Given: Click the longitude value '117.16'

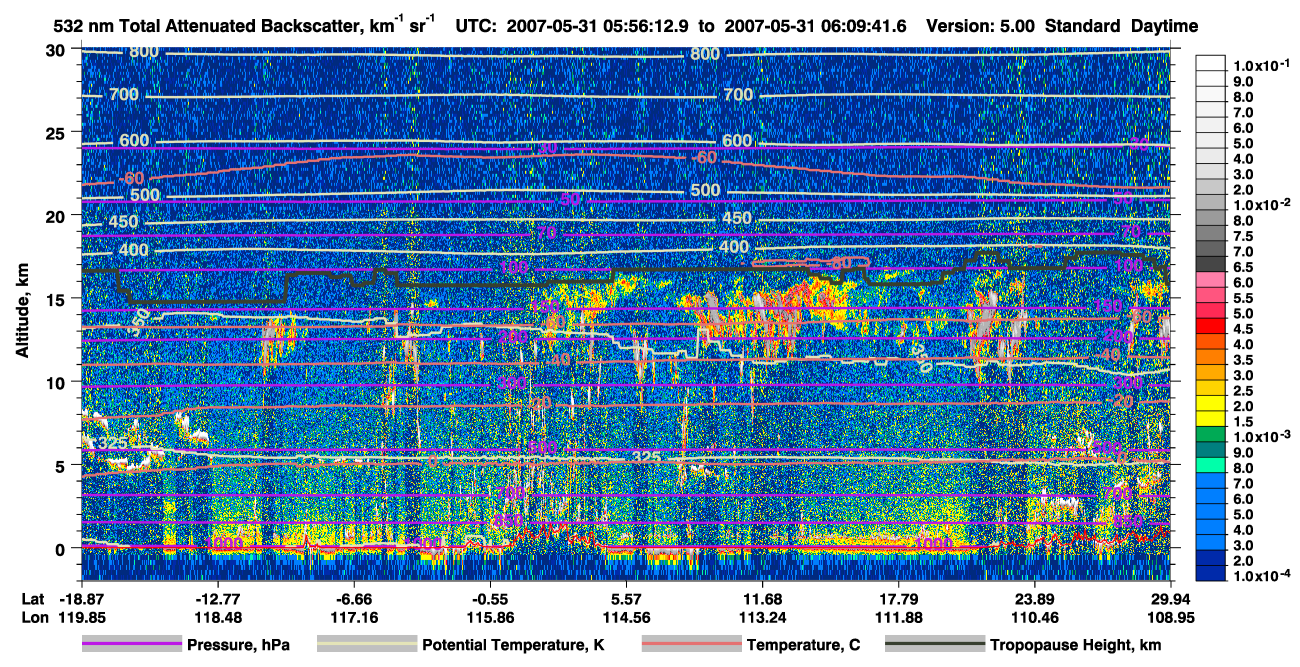Looking at the screenshot, I should click(x=353, y=618).
